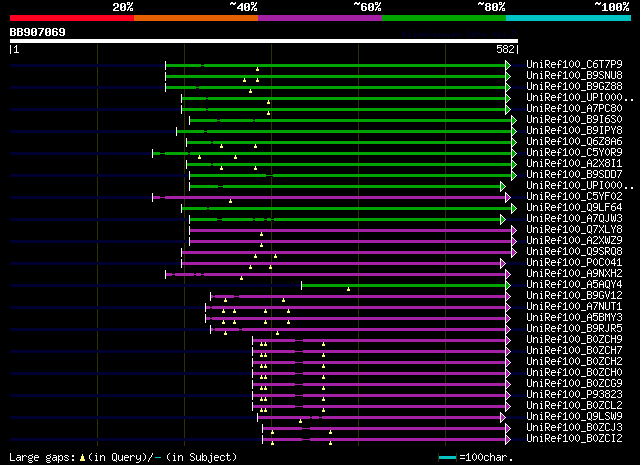Select the BB907069 query name
The width and height of the screenshot is (640, 465).
pos(38,32)
